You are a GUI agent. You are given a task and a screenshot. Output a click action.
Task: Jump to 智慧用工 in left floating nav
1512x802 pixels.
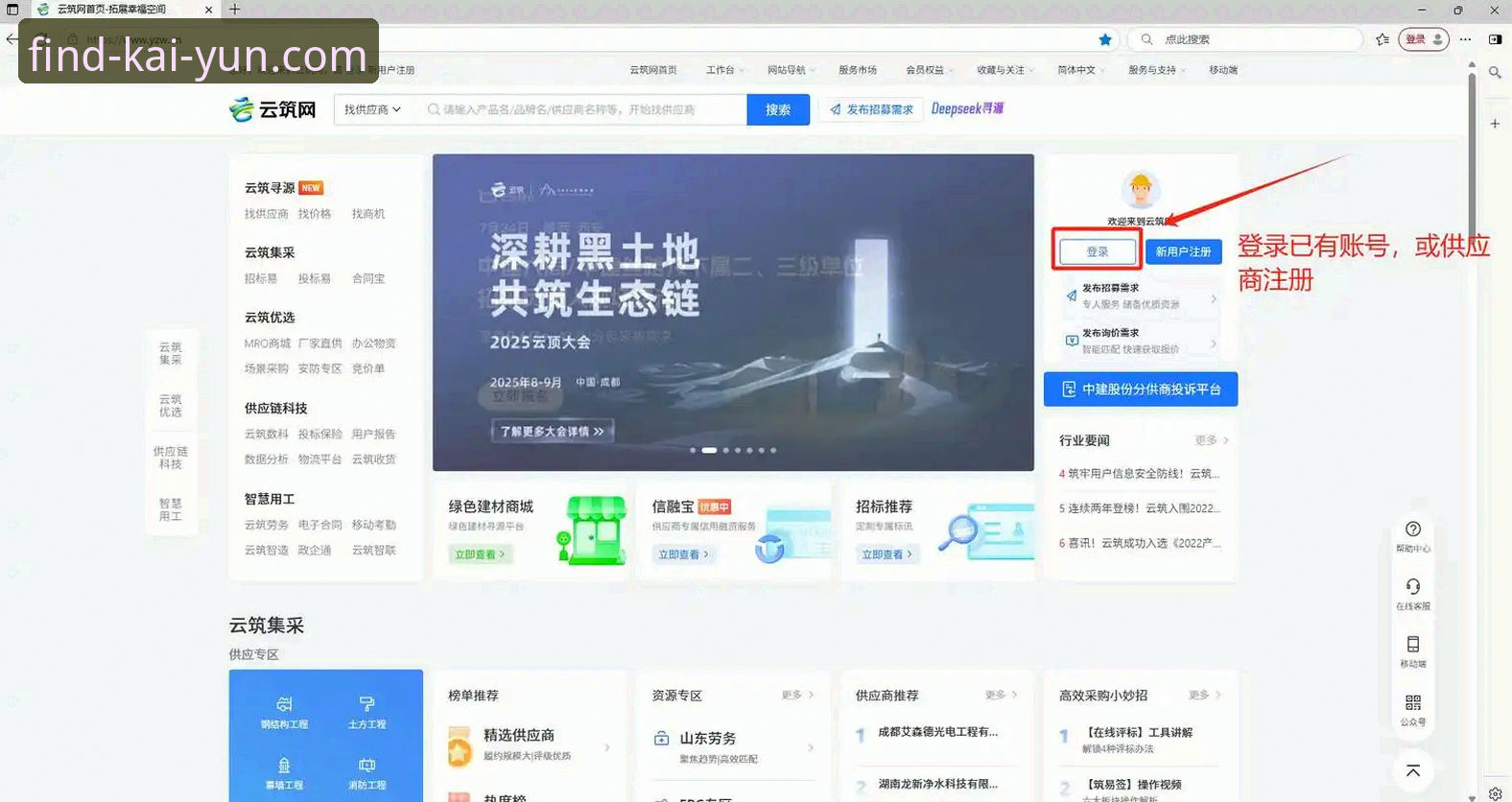(x=171, y=509)
